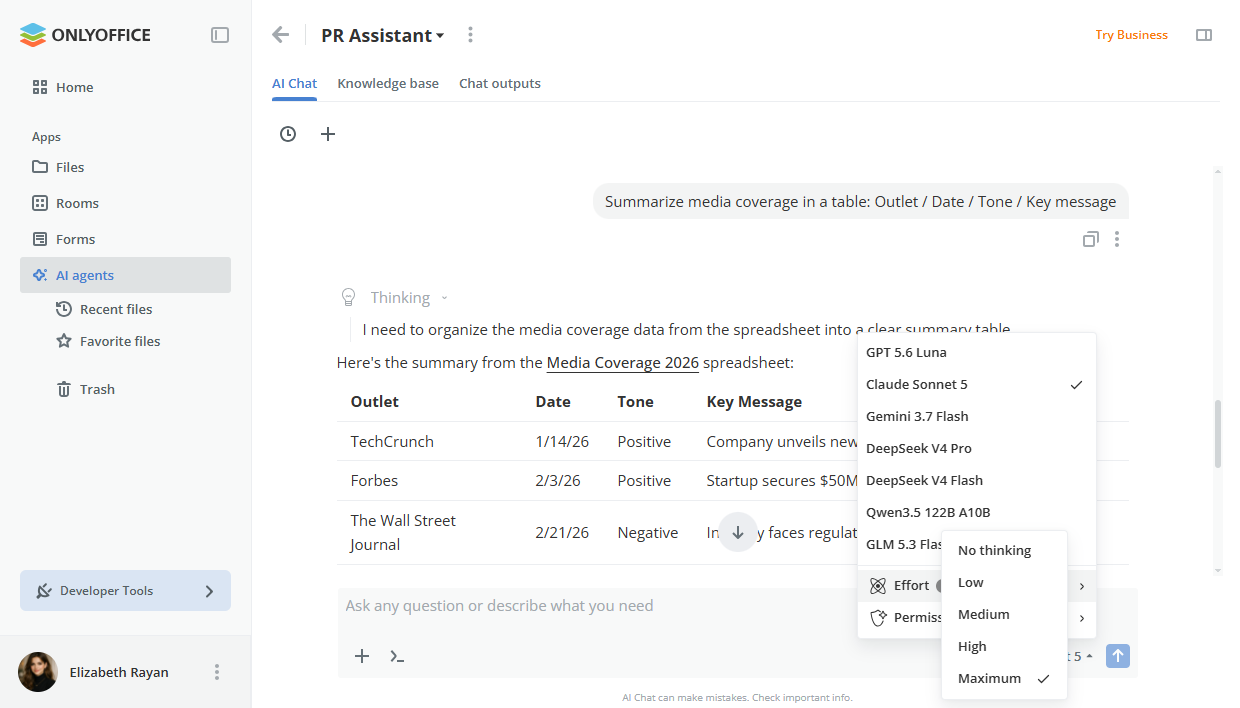Select AI agents in sidebar
The height and width of the screenshot is (708, 1240).
pos(125,275)
